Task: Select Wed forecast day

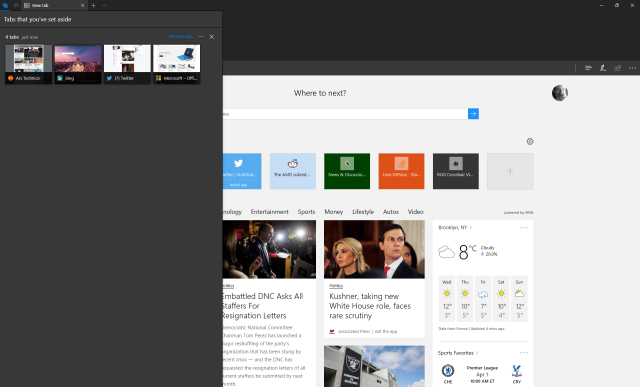Action: click(x=447, y=299)
